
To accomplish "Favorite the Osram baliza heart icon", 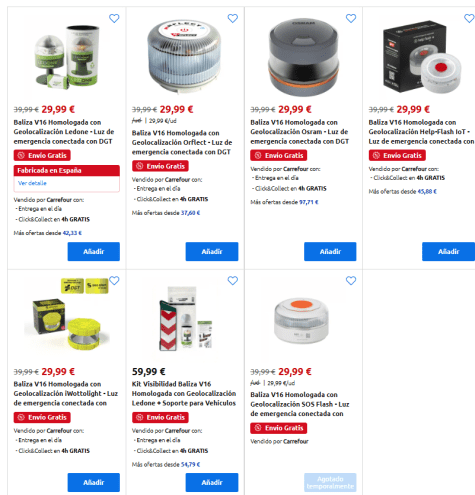I will coord(351,18).
